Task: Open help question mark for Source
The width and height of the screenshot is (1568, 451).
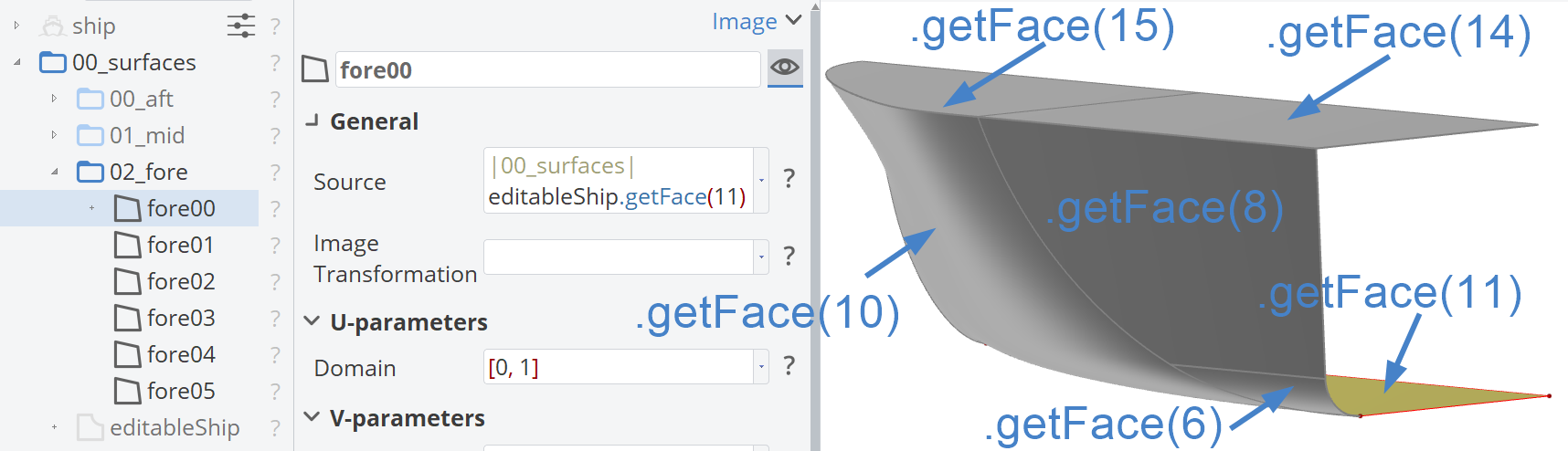Action: (x=789, y=178)
